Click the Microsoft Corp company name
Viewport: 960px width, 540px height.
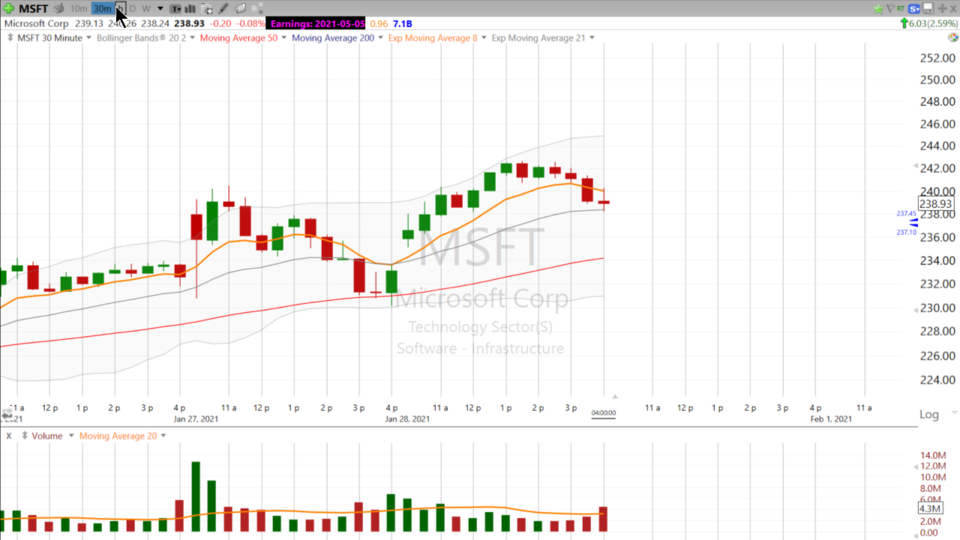click(x=36, y=23)
